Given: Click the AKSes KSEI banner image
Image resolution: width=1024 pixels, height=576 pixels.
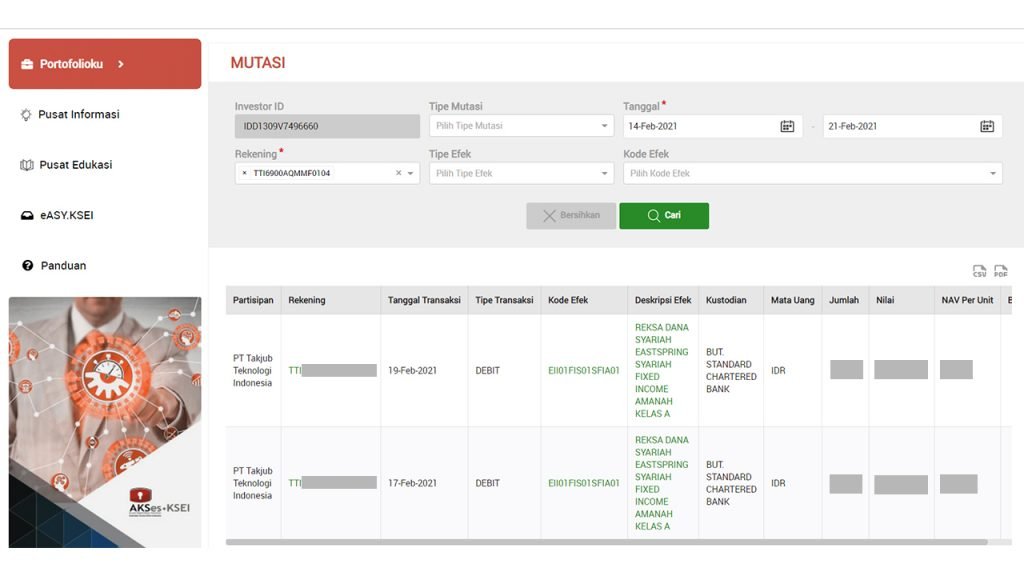Looking at the screenshot, I should (x=105, y=422).
